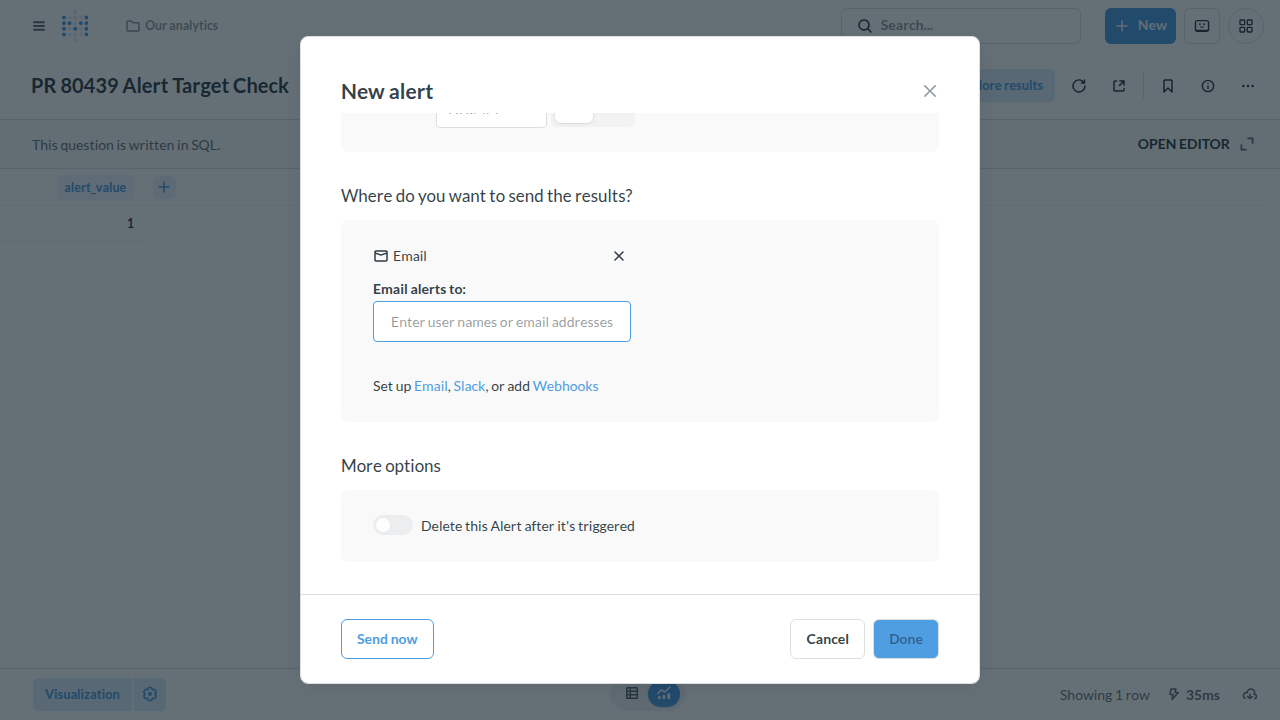Go to Our analytics collection
1280x720 pixels.
pos(172,26)
